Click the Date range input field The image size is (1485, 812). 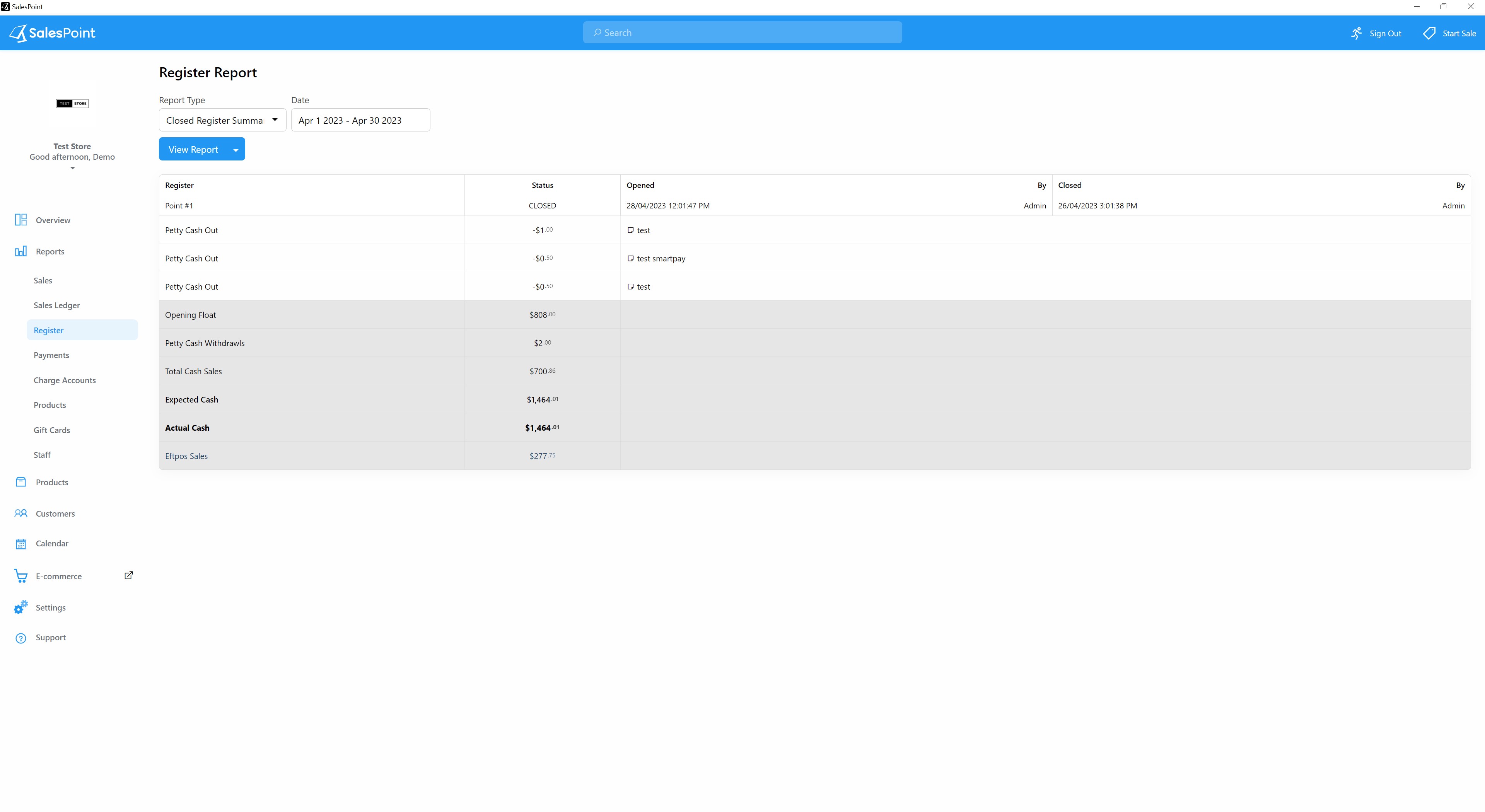click(x=360, y=120)
